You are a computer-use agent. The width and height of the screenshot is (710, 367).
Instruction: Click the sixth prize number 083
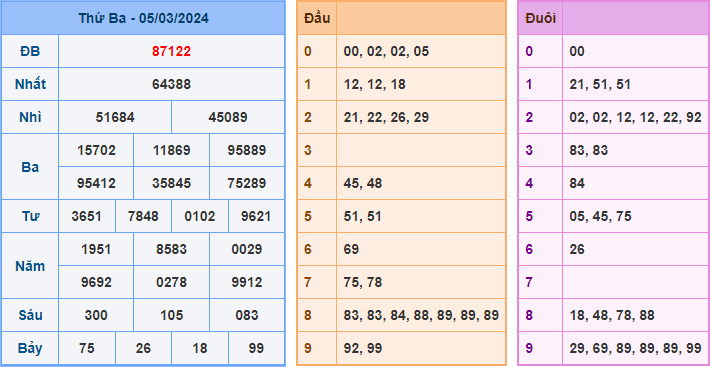pyautogui.click(x=246, y=315)
